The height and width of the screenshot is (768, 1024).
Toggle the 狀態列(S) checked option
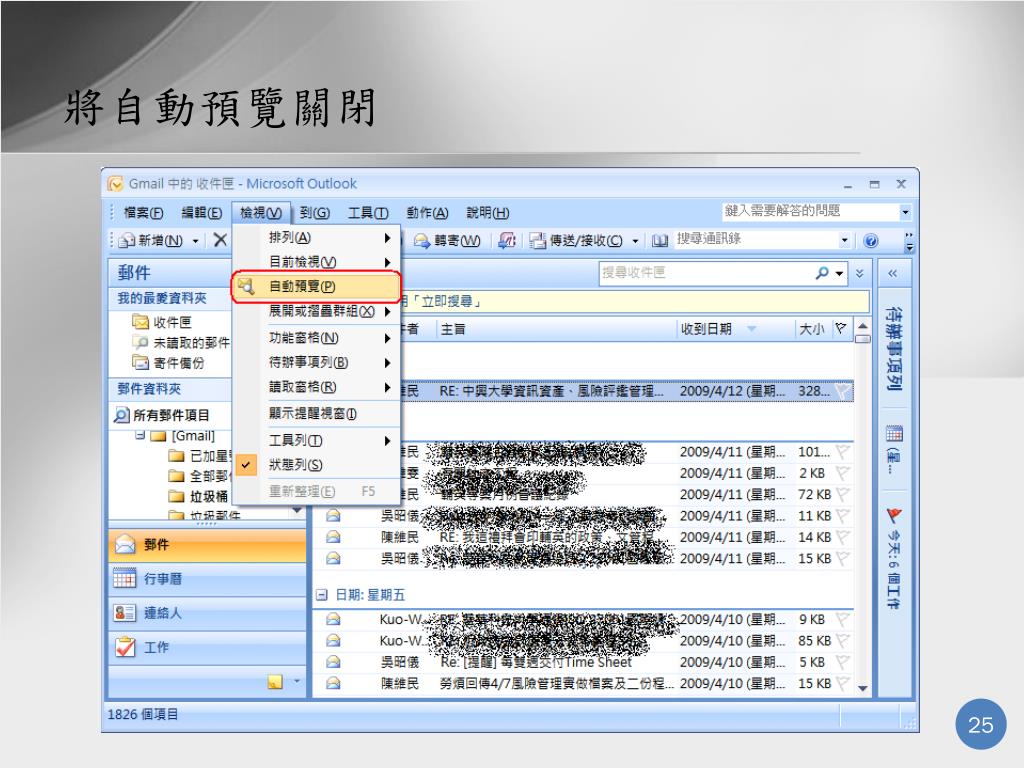pos(316,465)
